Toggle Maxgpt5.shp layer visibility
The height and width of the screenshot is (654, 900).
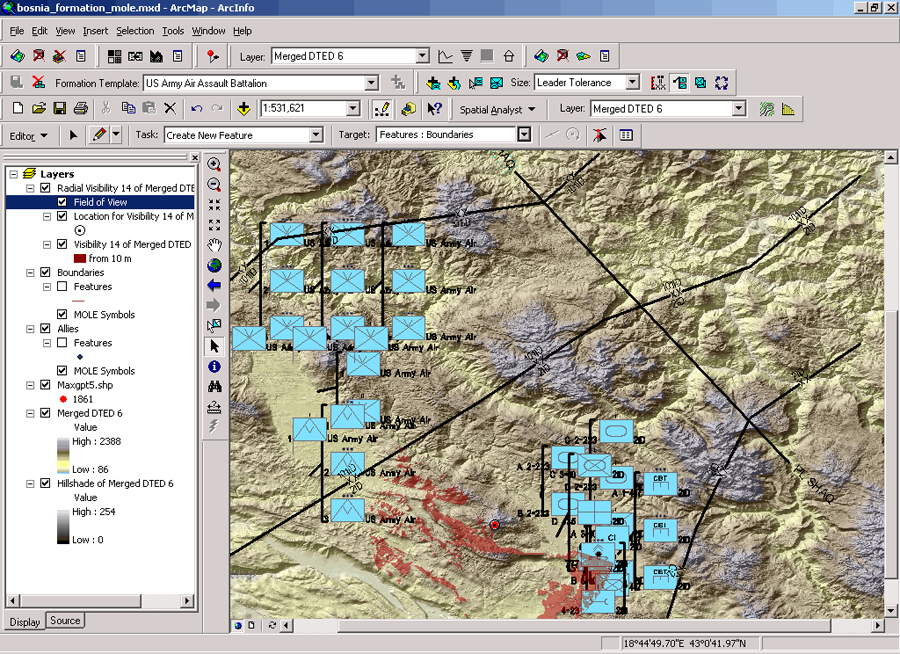click(x=45, y=385)
